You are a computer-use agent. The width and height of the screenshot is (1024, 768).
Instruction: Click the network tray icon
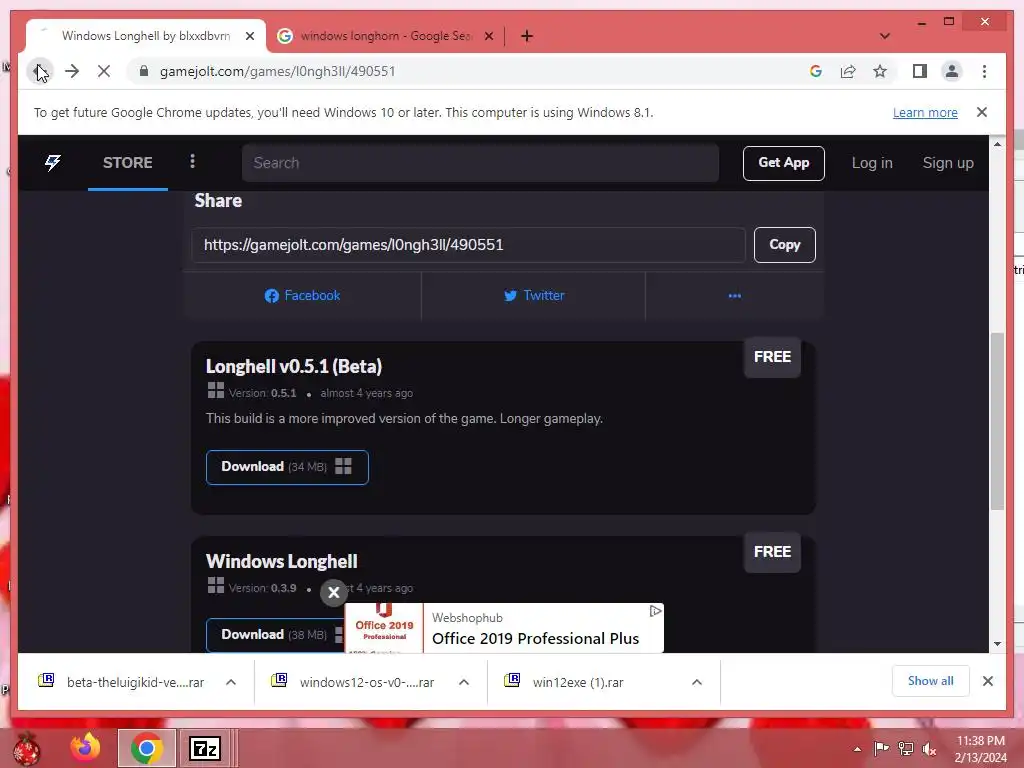click(906, 748)
